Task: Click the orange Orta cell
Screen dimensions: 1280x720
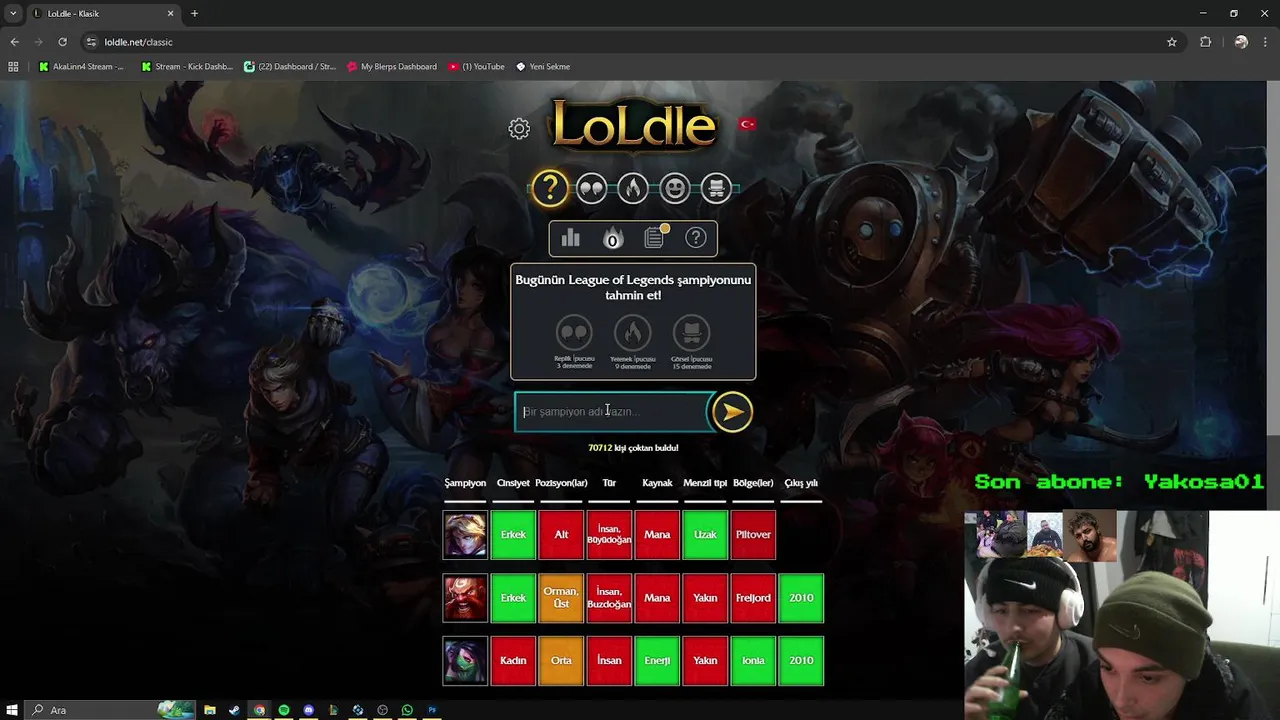Action: [x=561, y=661]
